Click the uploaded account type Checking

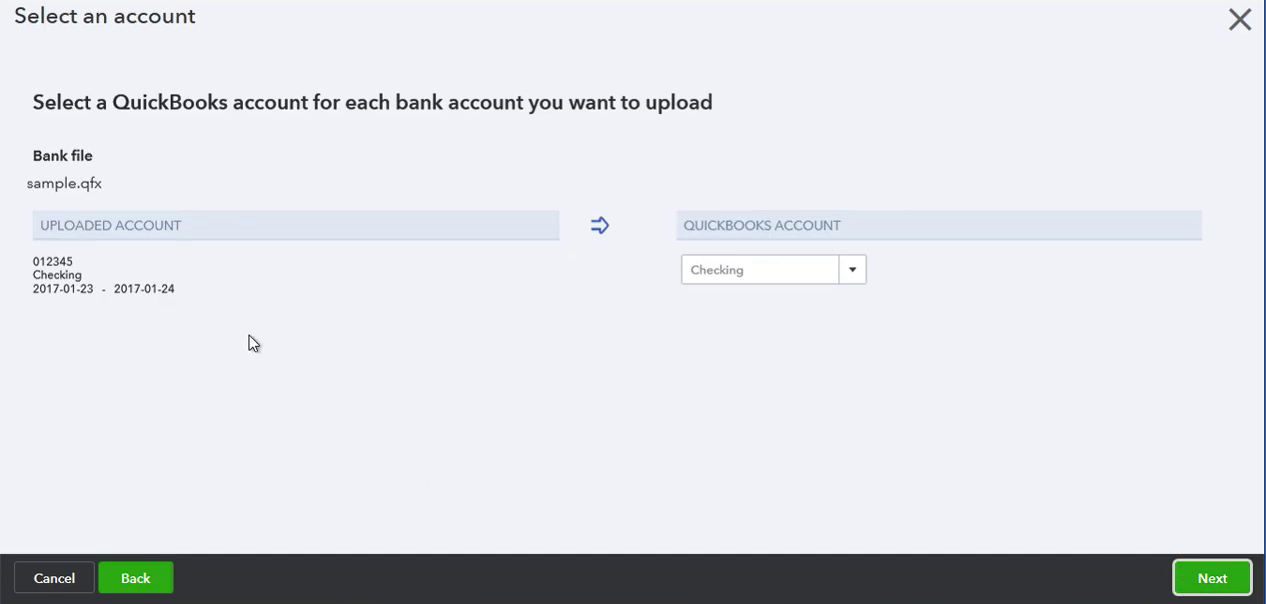57,275
